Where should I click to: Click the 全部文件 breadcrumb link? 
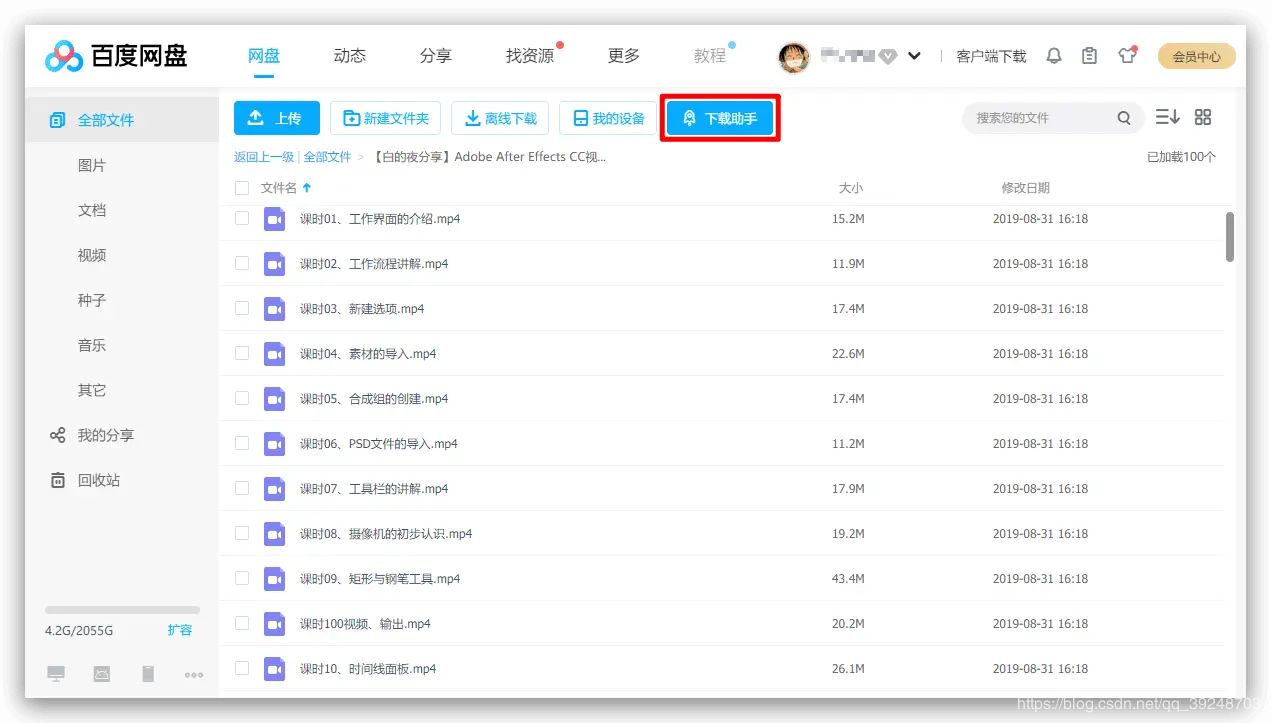click(x=328, y=157)
